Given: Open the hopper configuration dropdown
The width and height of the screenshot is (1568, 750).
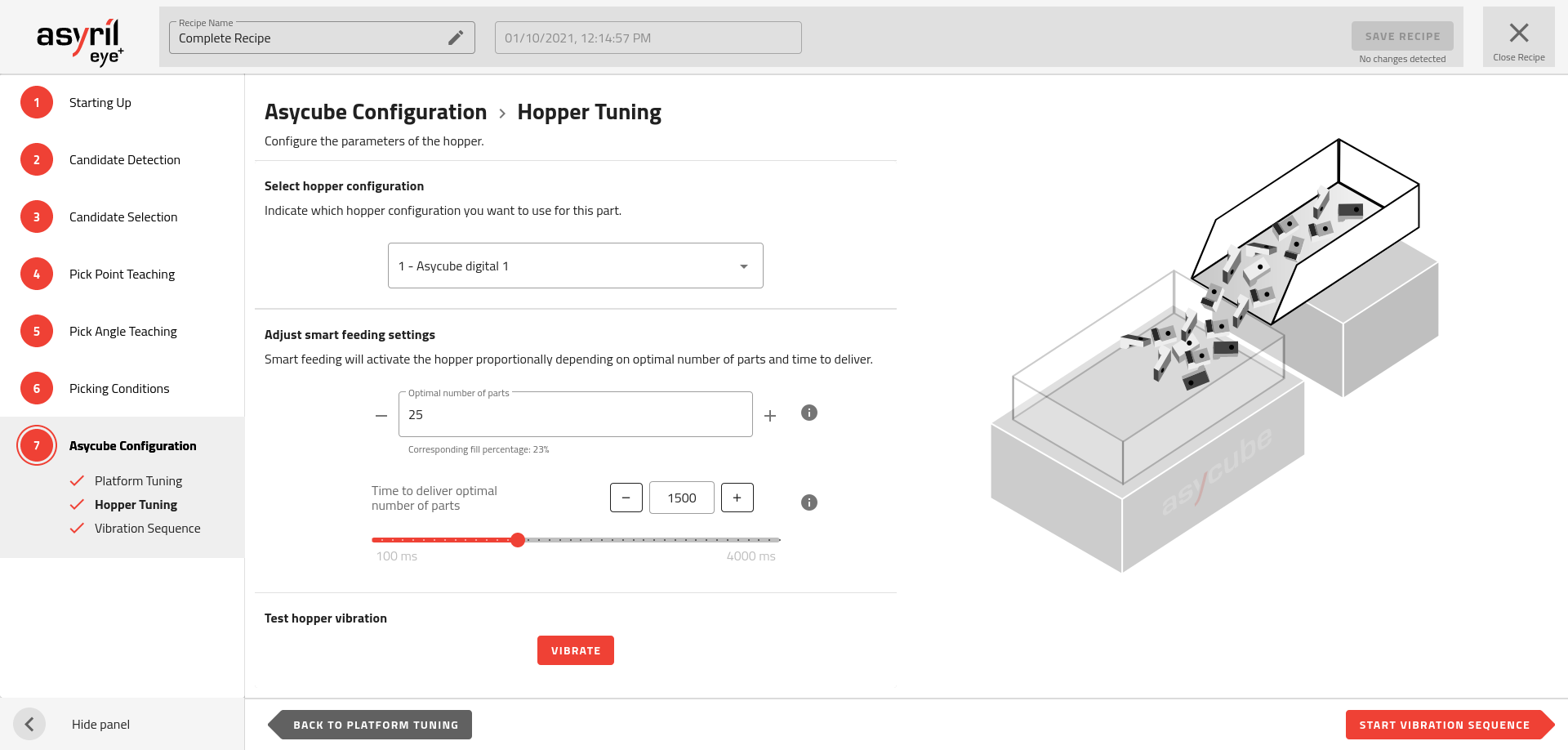Looking at the screenshot, I should pyautogui.click(x=575, y=266).
